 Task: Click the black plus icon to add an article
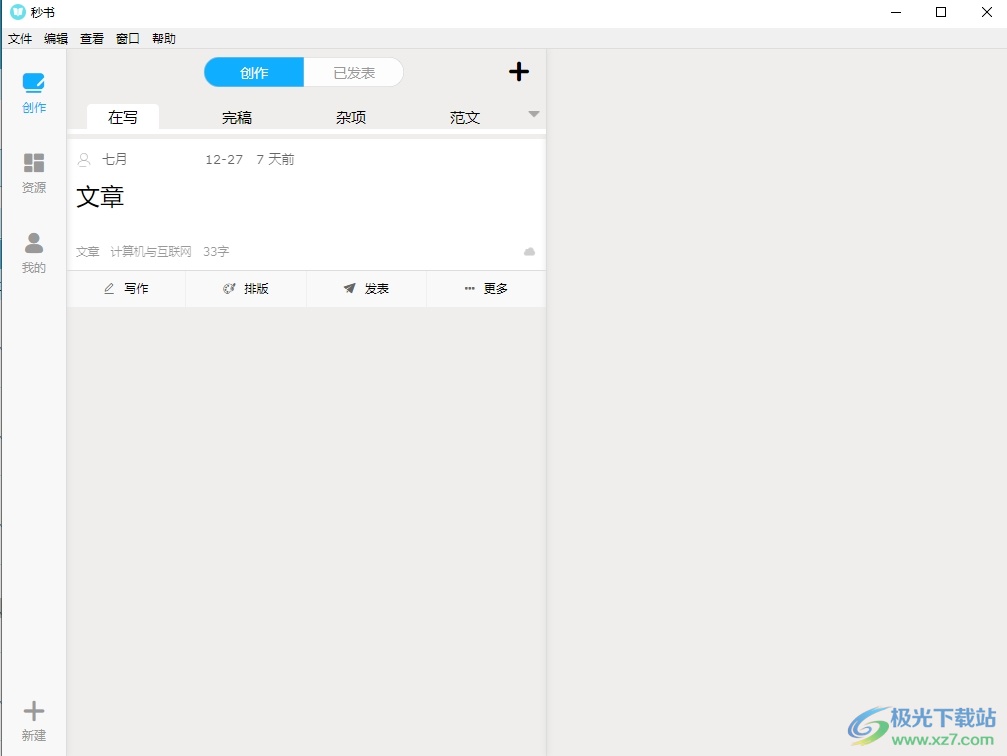(519, 72)
